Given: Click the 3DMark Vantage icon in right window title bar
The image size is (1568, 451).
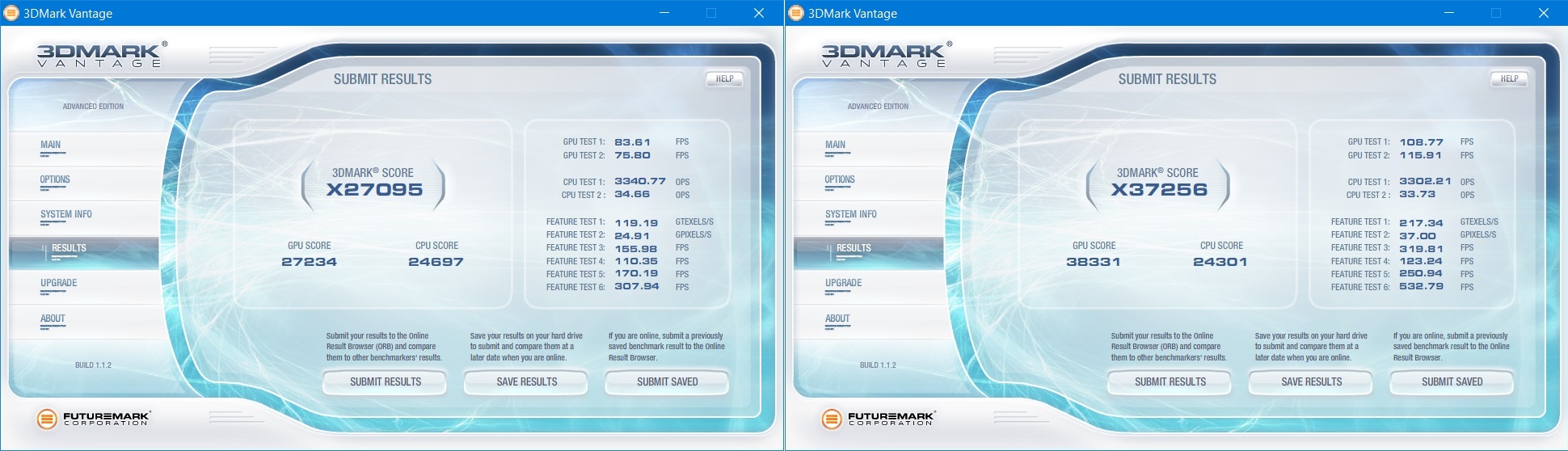Looking at the screenshot, I should click(797, 13).
